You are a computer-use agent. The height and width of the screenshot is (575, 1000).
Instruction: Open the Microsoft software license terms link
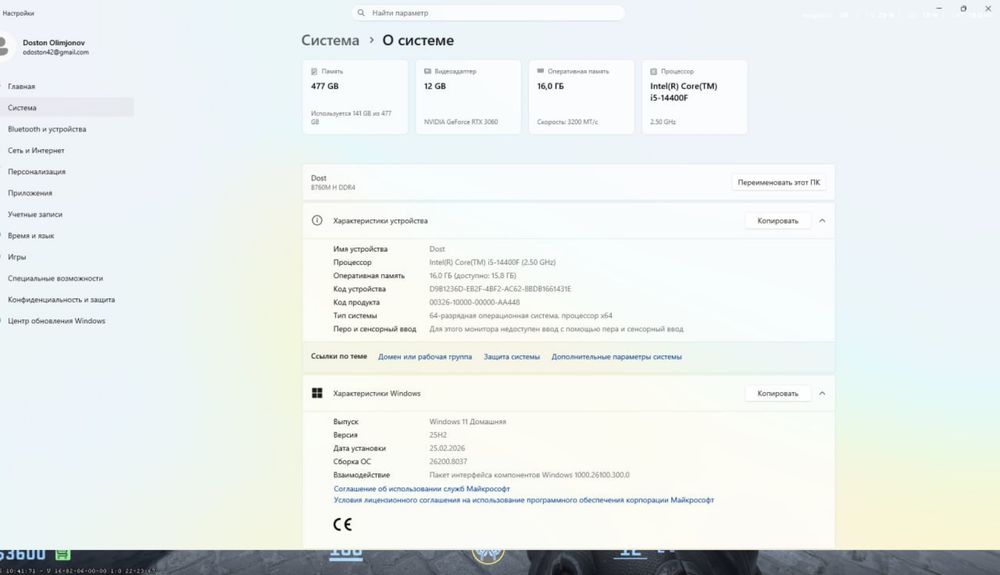click(524, 500)
